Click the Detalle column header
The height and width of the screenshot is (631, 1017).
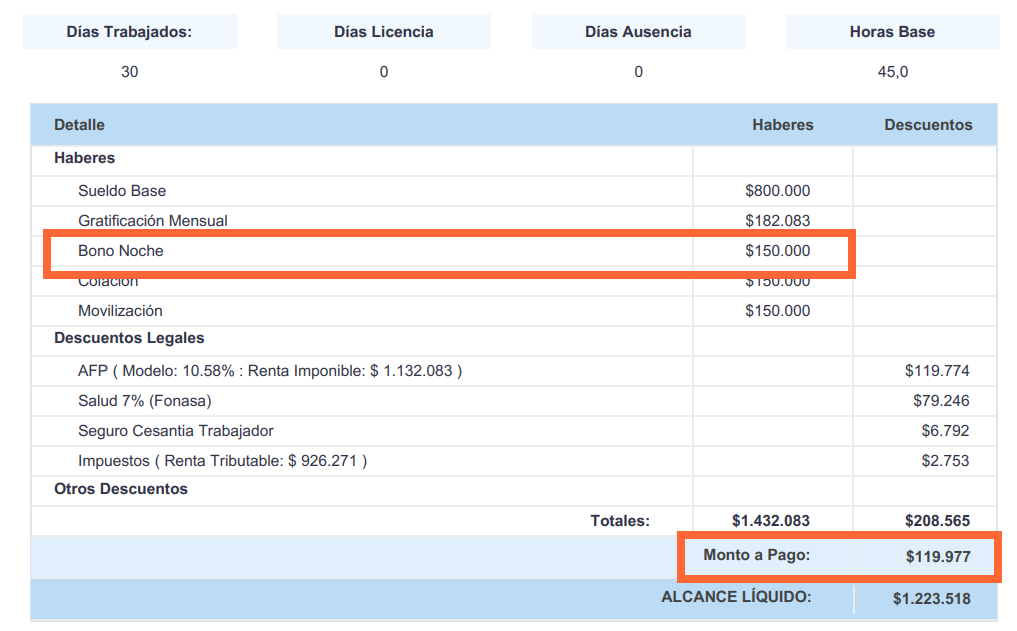(x=80, y=125)
